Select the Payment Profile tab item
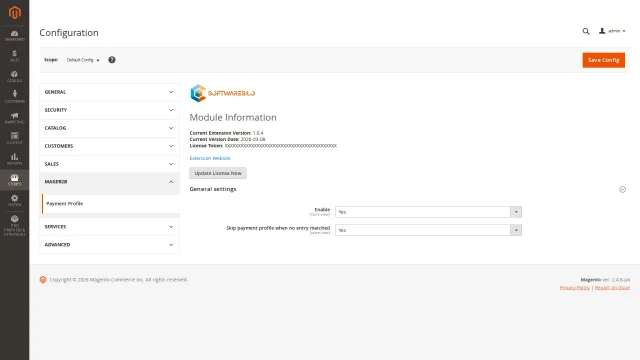This screenshot has width=640, height=360. (x=111, y=204)
